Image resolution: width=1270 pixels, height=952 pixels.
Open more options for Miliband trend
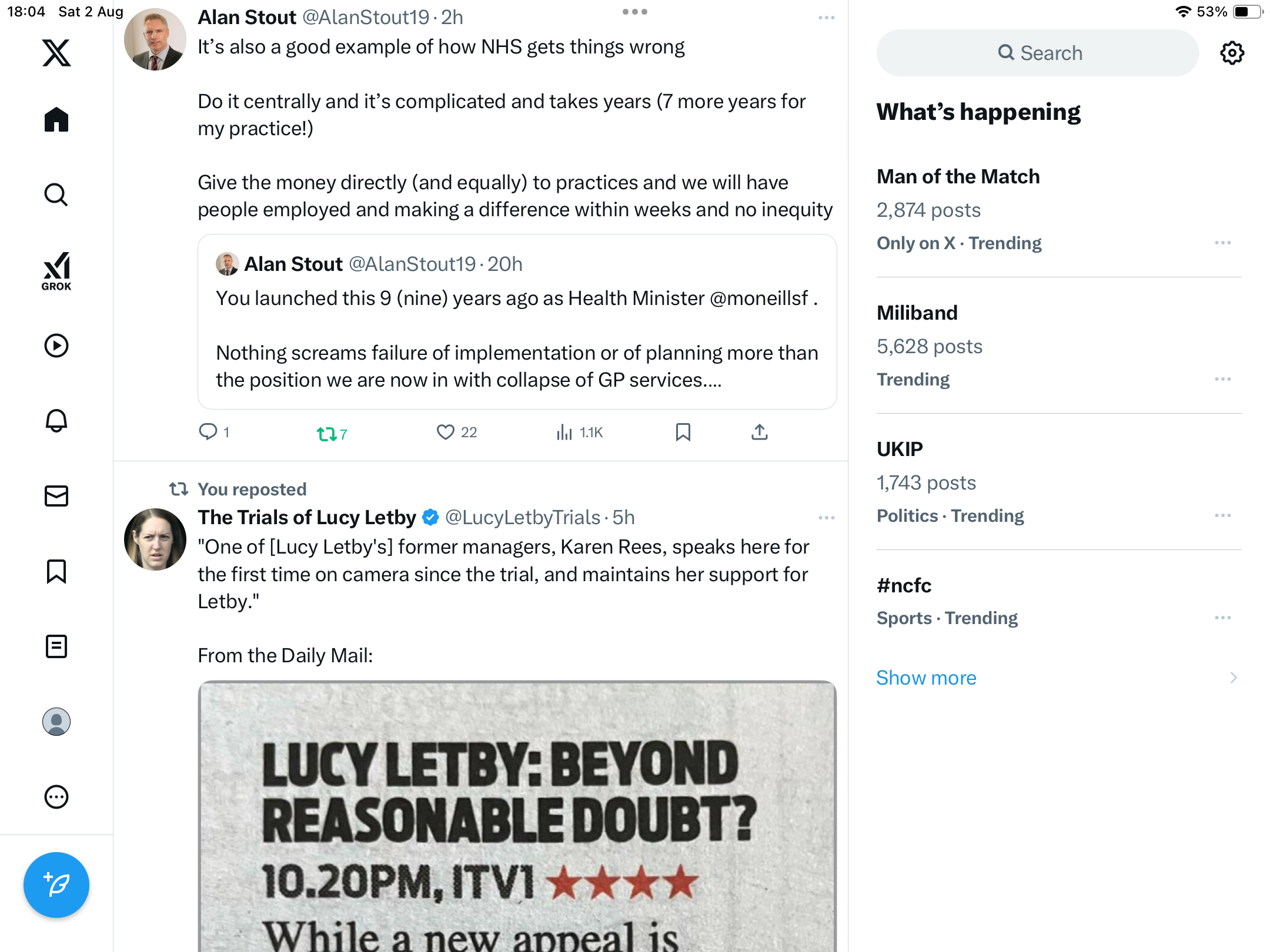click(1223, 379)
